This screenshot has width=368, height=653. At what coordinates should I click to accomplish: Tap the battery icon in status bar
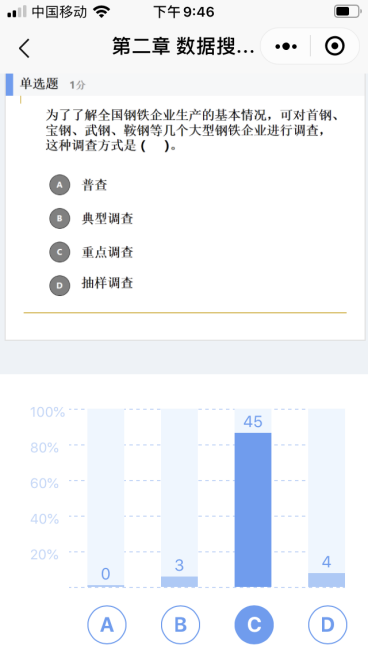click(348, 11)
